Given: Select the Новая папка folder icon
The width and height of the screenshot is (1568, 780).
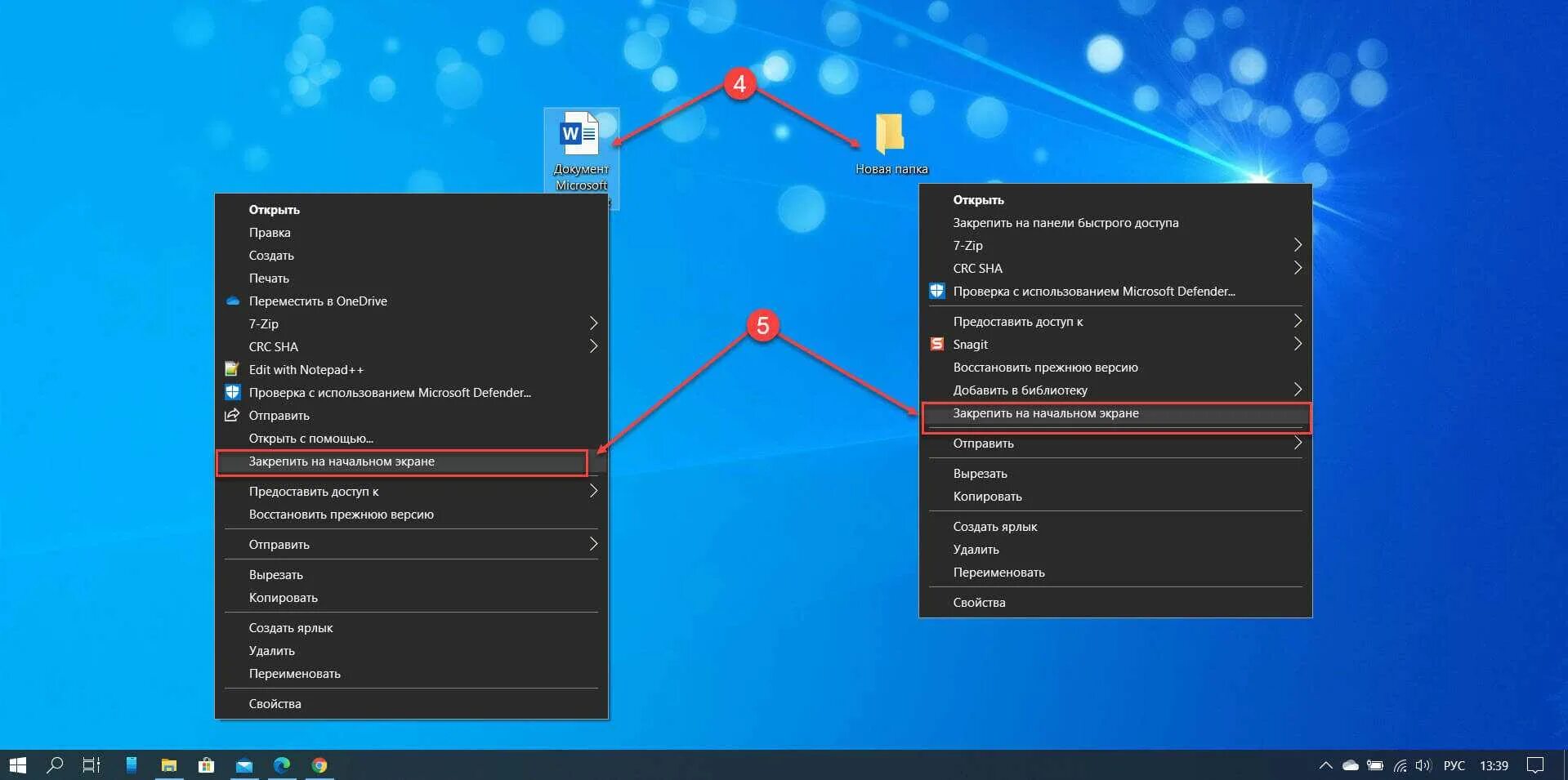Looking at the screenshot, I should (891, 145).
